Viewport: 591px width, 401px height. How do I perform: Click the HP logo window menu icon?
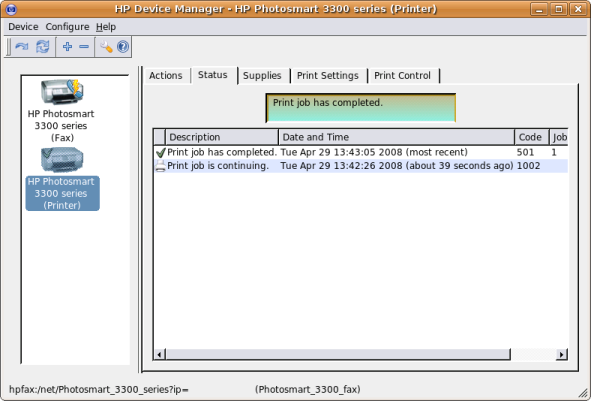click(11, 9)
